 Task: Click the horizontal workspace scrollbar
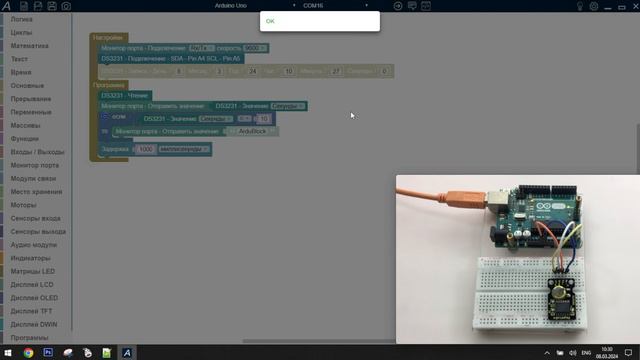pos(319,341)
